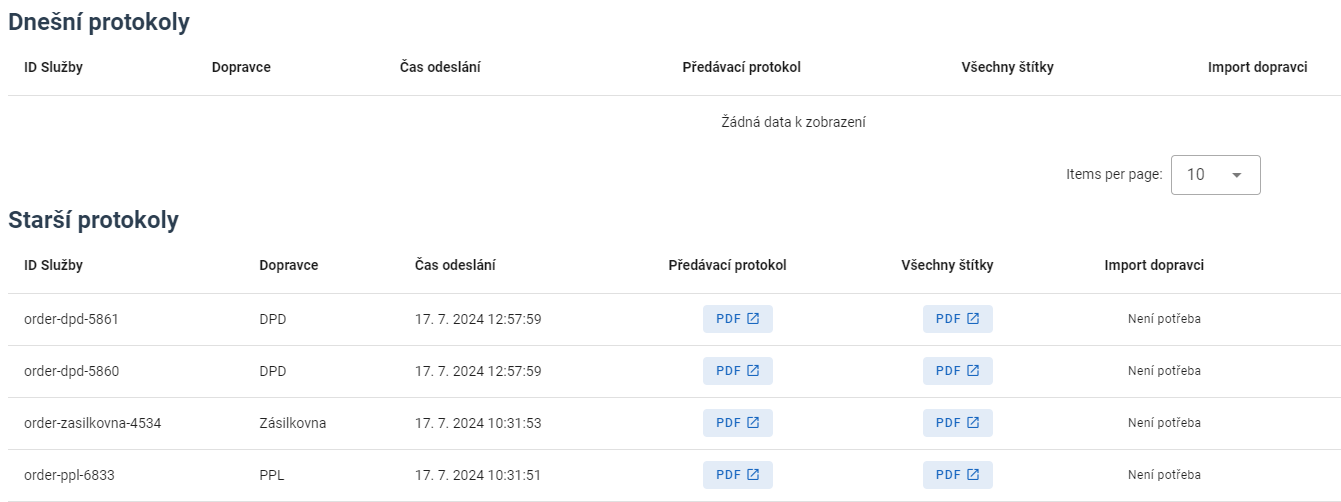Click today's Import dopravci column header
This screenshot has height=502, width=1341.
pos(1258,67)
